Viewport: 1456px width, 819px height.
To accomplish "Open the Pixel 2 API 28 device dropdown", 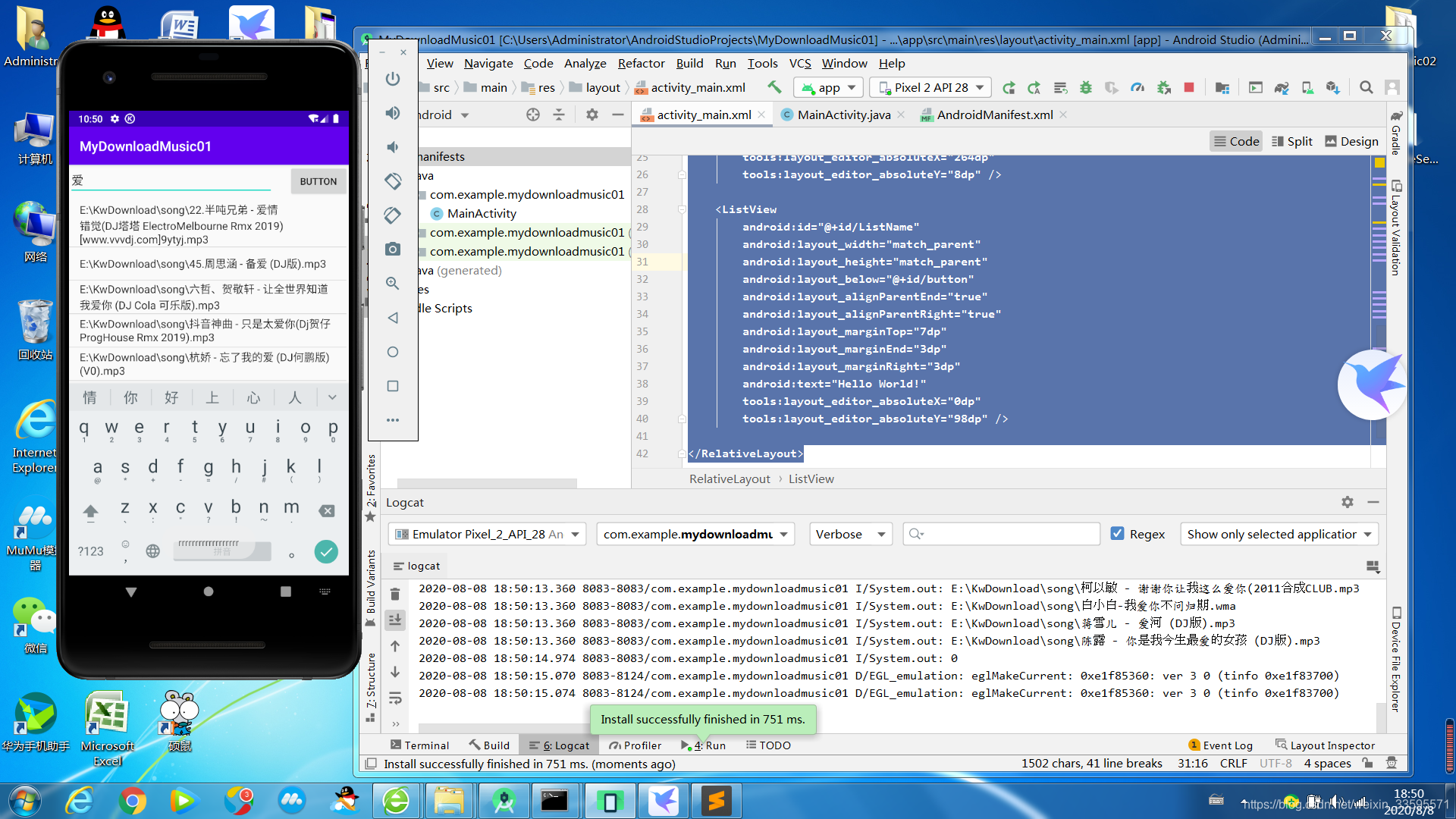I will tap(930, 88).
